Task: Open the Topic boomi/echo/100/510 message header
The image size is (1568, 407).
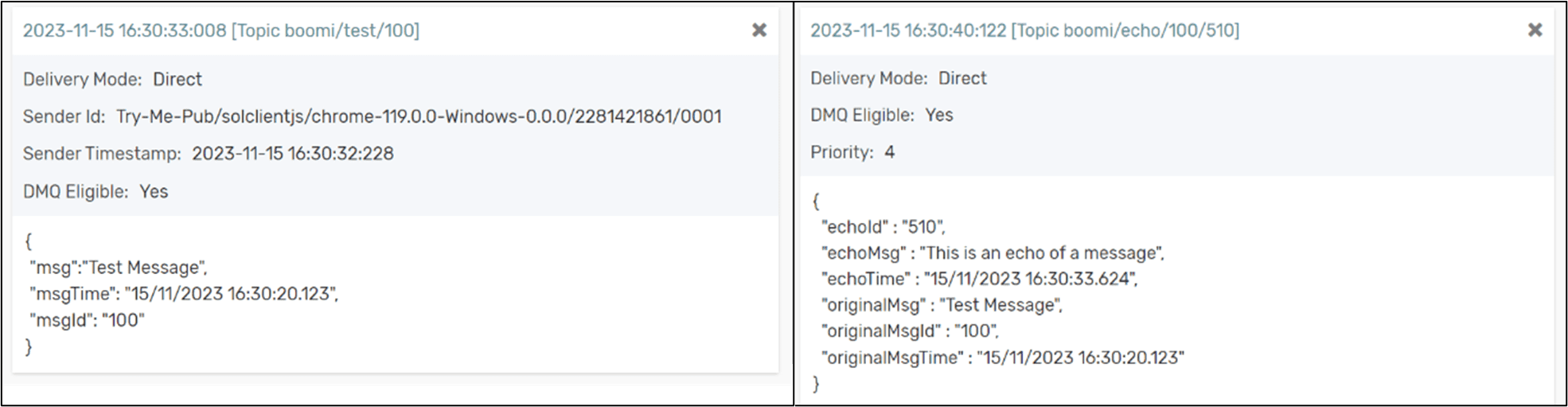Action: 1024,30
